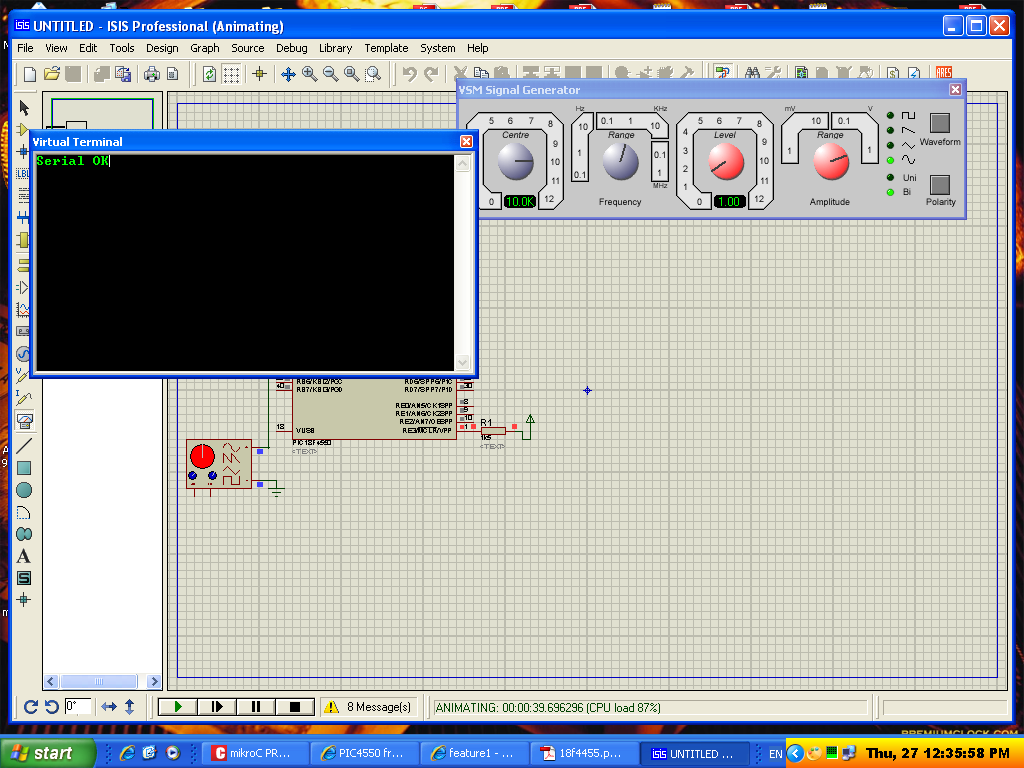Click the Print icon in the toolbar
This screenshot has width=1024, height=768.
pyautogui.click(x=152, y=74)
